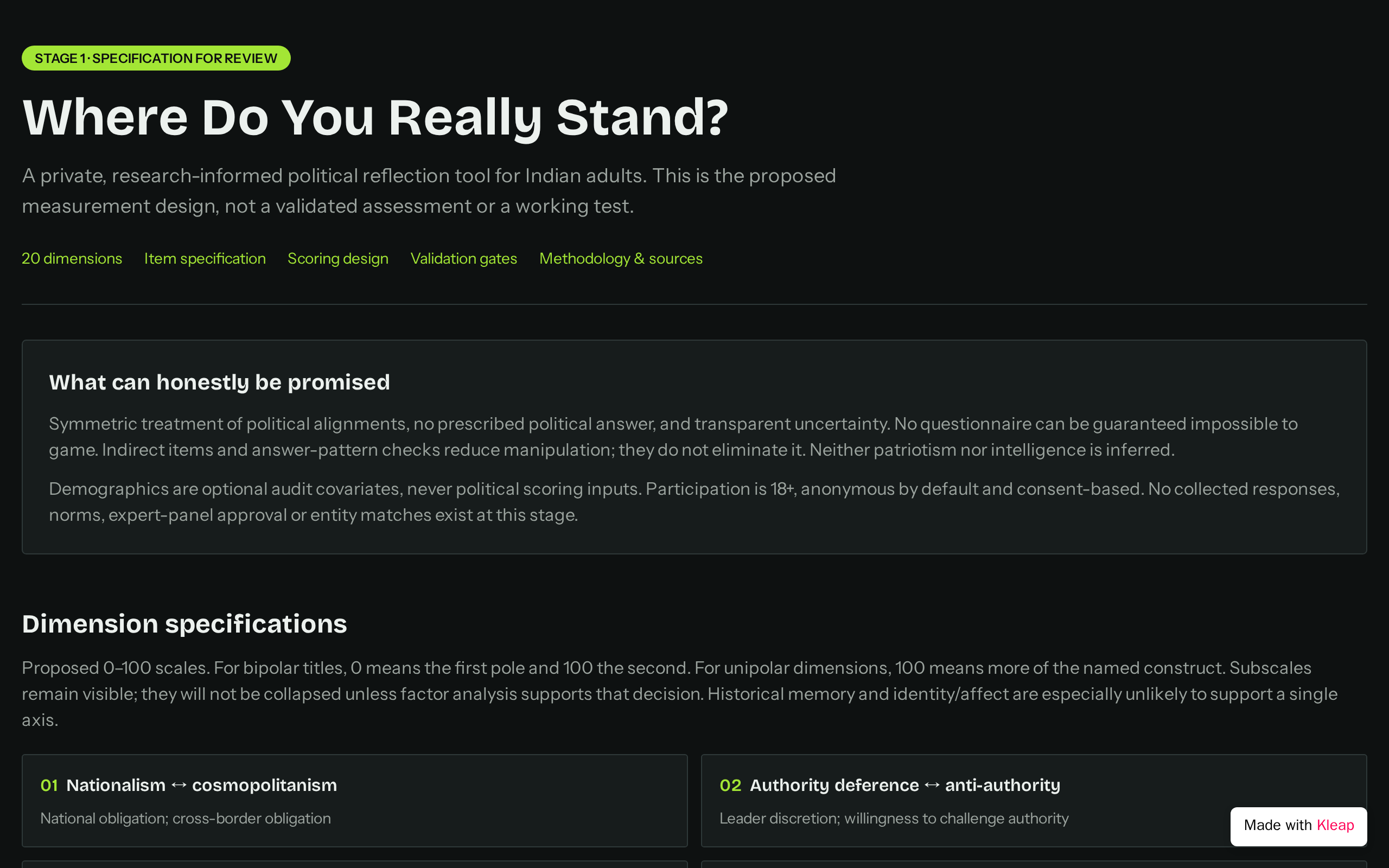
Task: Open Validation gates link
Action: pos(464,258)
